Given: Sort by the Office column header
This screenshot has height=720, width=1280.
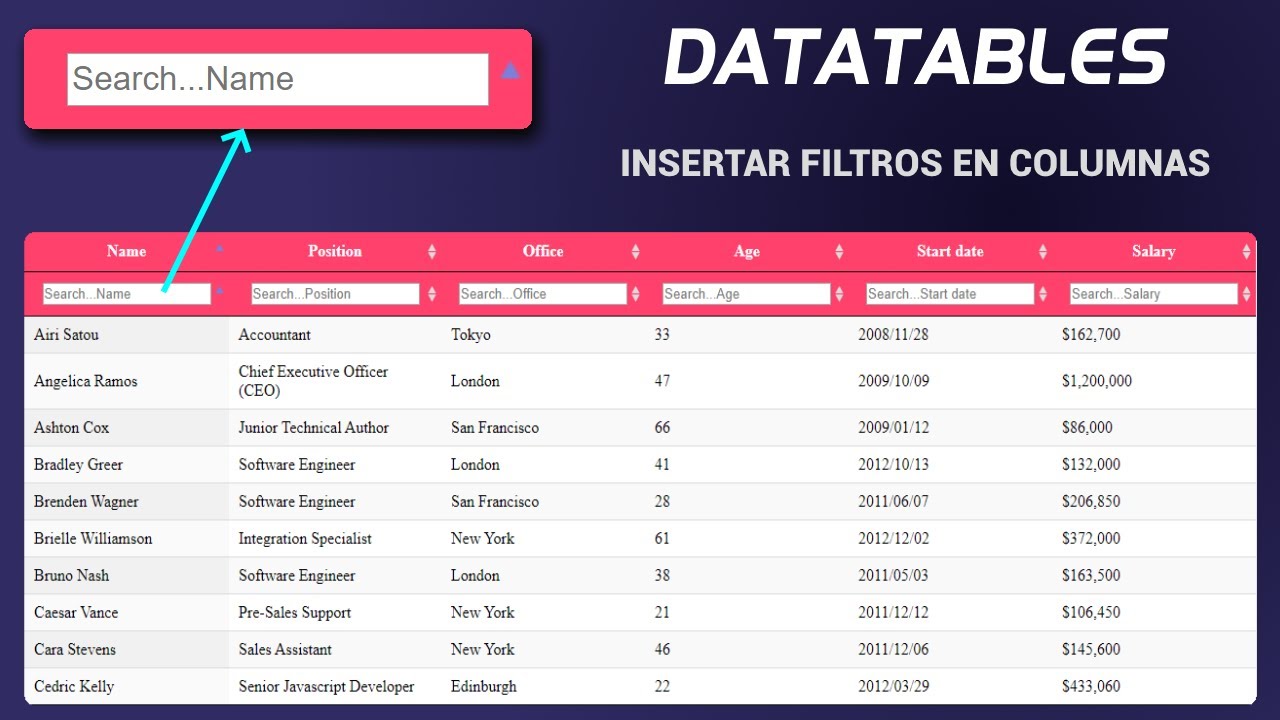Looking at the screenshot, I should tap(543, 252).
